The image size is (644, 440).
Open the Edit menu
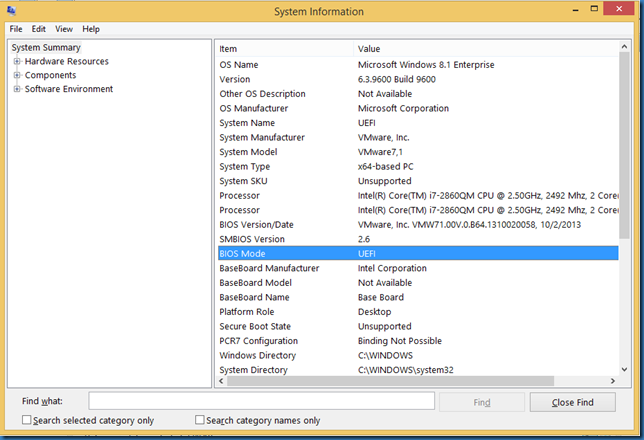click(39, 29)
